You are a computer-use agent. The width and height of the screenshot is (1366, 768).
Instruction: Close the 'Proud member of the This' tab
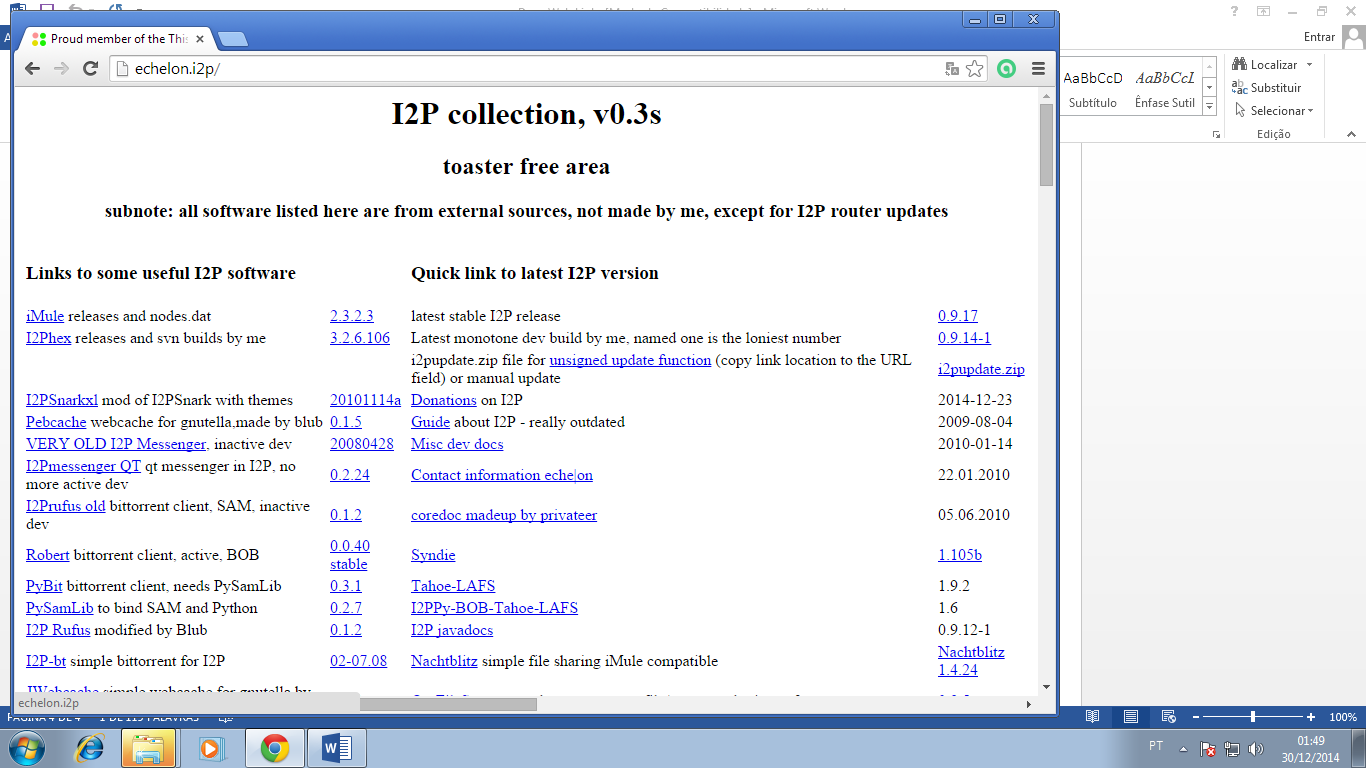coord(200,39)
